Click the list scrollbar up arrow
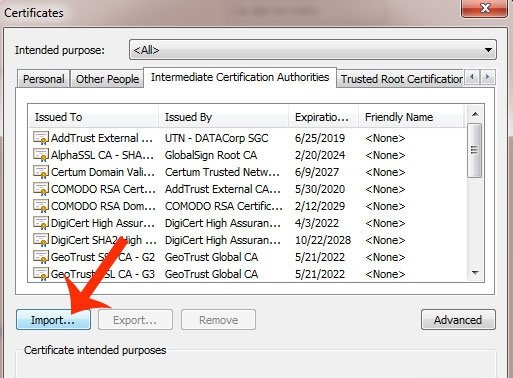 [475, 115]
